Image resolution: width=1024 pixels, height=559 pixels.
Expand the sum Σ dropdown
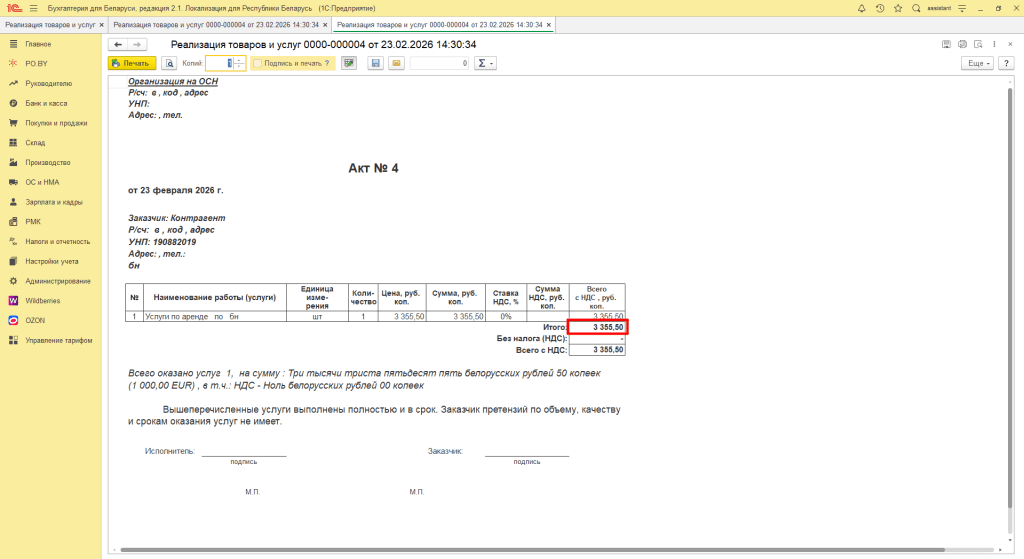(x=485, y=63)
